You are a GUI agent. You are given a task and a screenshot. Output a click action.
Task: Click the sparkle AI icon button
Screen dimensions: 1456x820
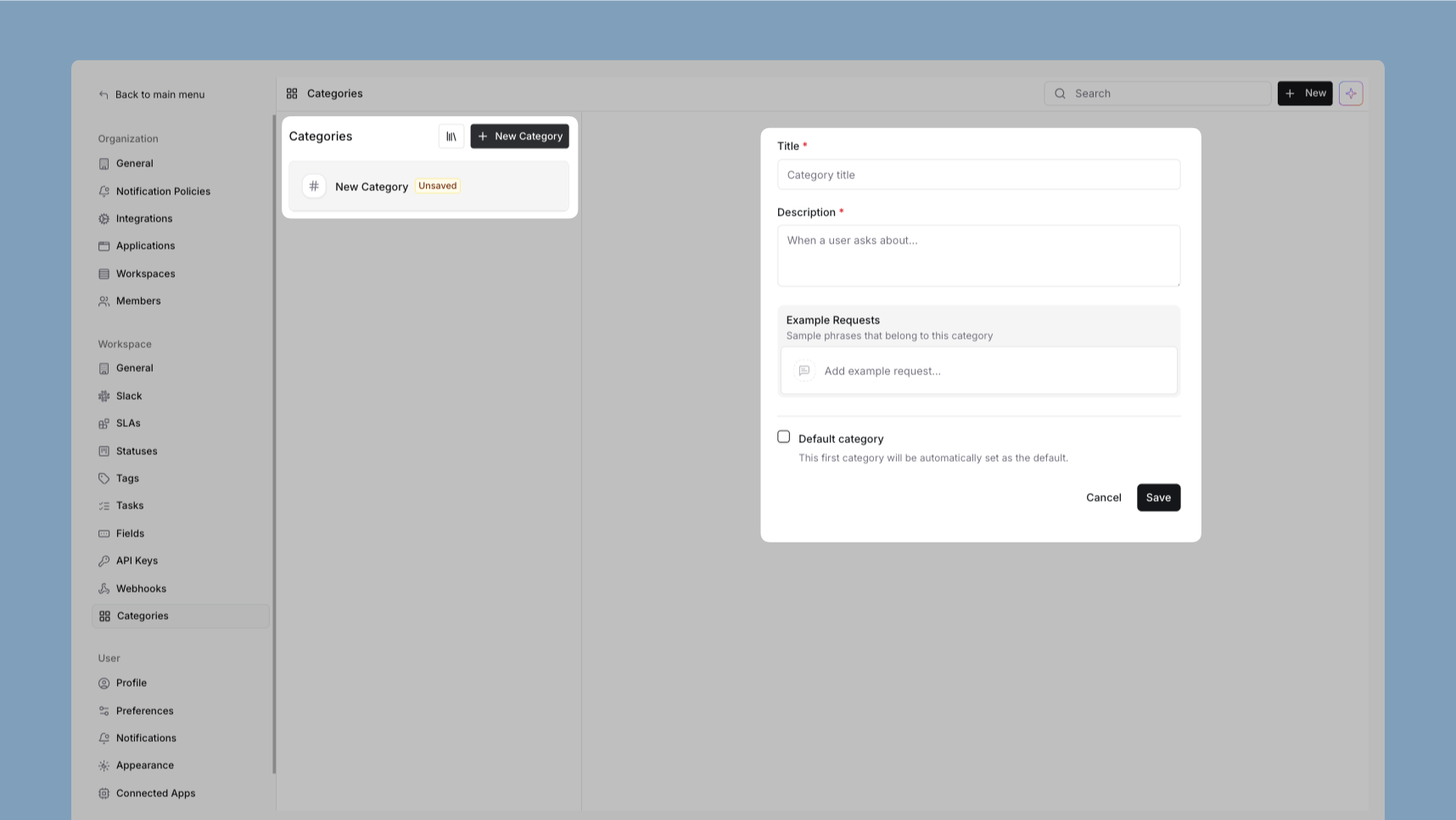point(1351,93)
